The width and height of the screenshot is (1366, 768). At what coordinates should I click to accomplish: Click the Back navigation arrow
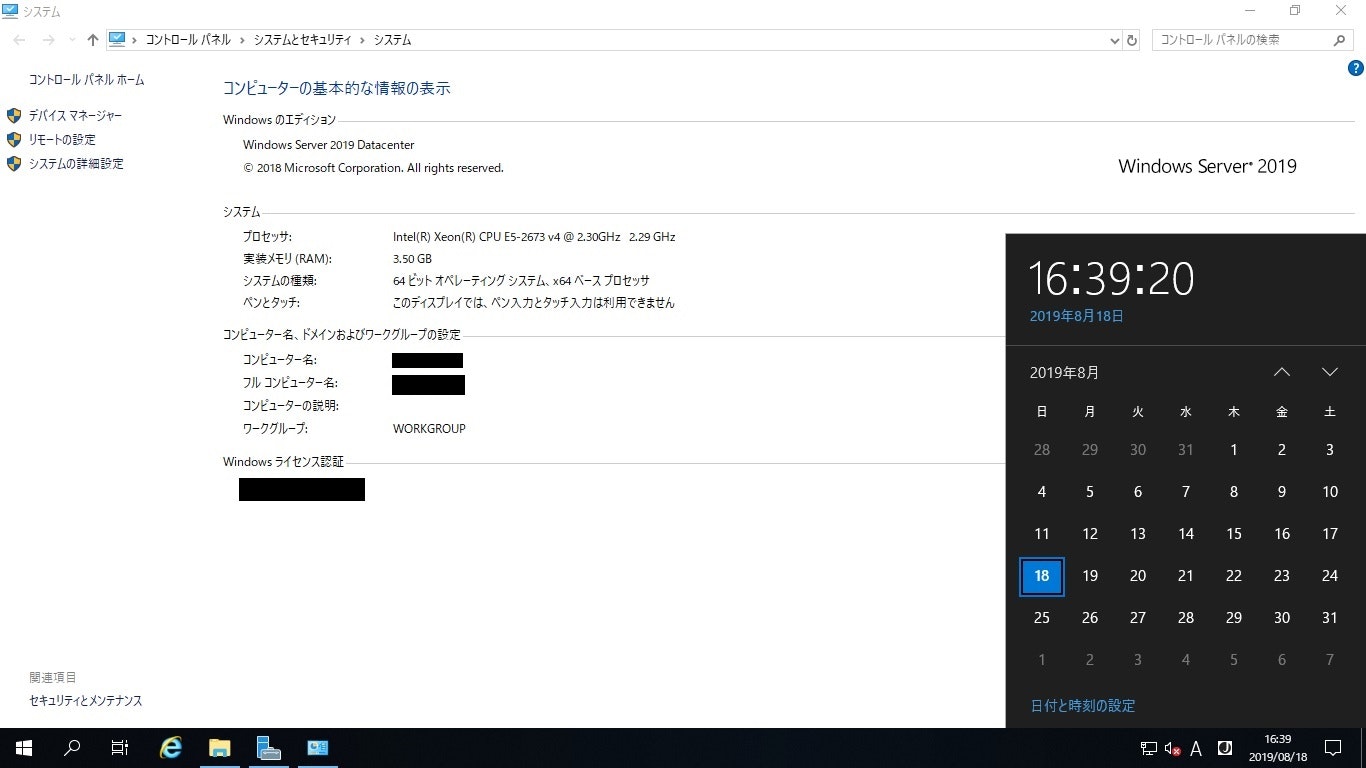(x=20, y=40)
